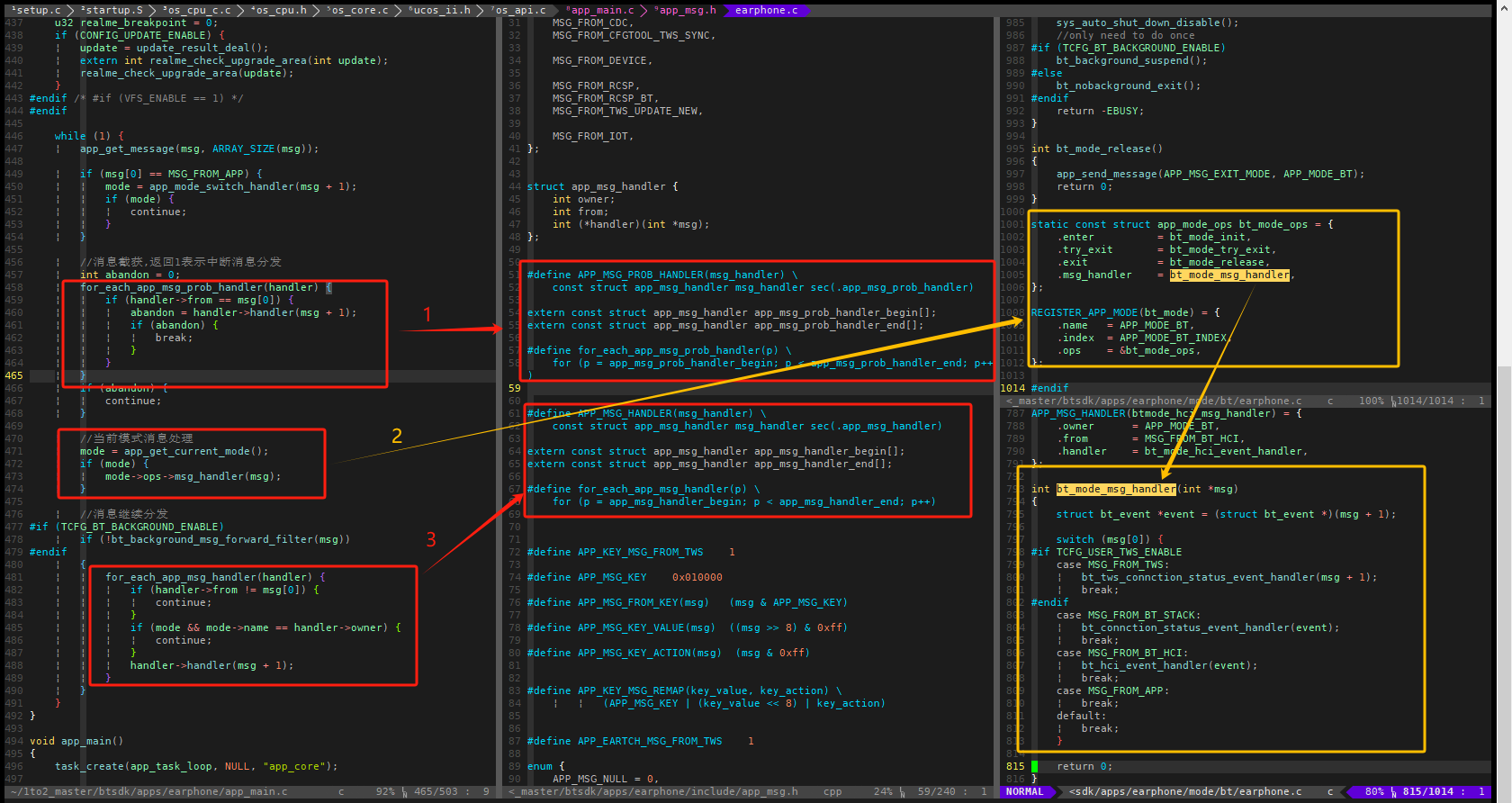
Task: Click '#define APP_MSG_PROB_HANDLER(msg_handler)' line
Action: point(662,275)
